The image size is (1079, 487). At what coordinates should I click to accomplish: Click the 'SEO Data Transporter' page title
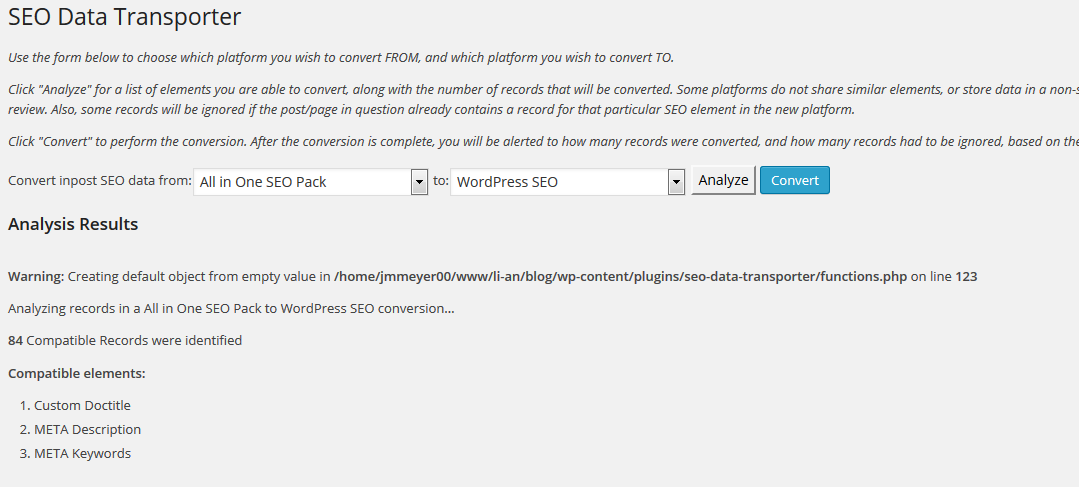pyautogui.click(x=125, y=17)
